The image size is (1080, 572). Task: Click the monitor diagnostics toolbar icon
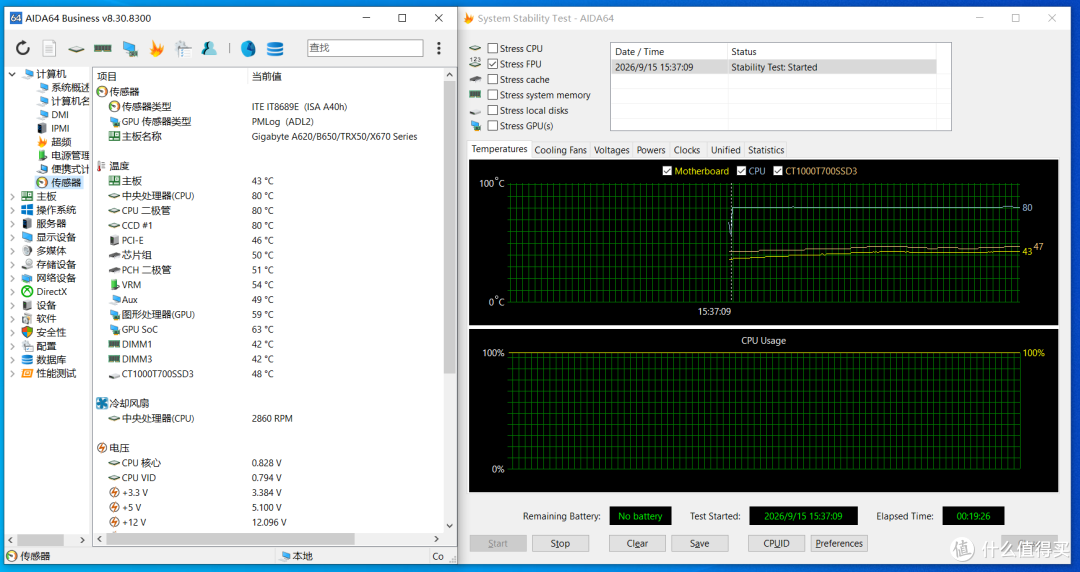(x=129, y=48)
